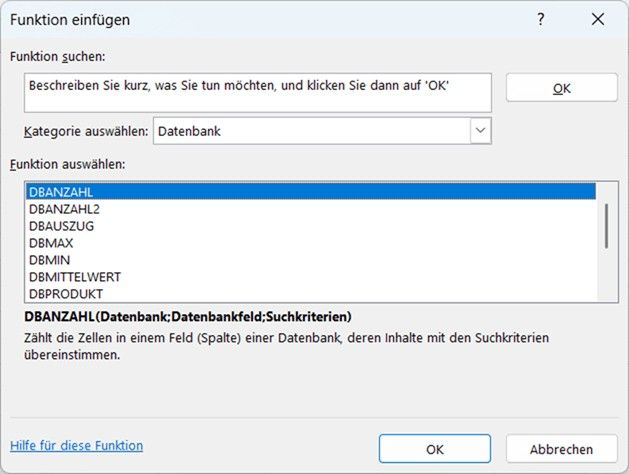629x474 pixels.
Task: Select the DBMIN function entry
Action: tap(310, 260)
